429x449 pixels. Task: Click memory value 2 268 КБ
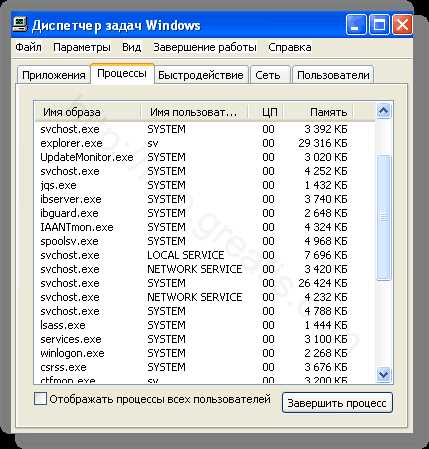pyautogui.click(x=326, y=353)
